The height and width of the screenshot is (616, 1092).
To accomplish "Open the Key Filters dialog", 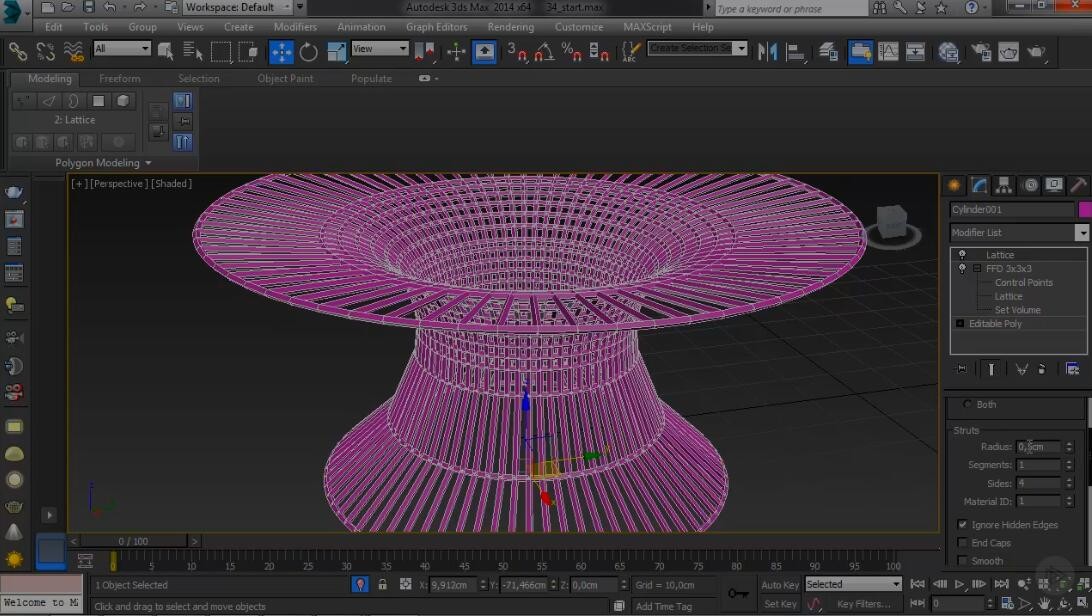I will click(864, 603).
